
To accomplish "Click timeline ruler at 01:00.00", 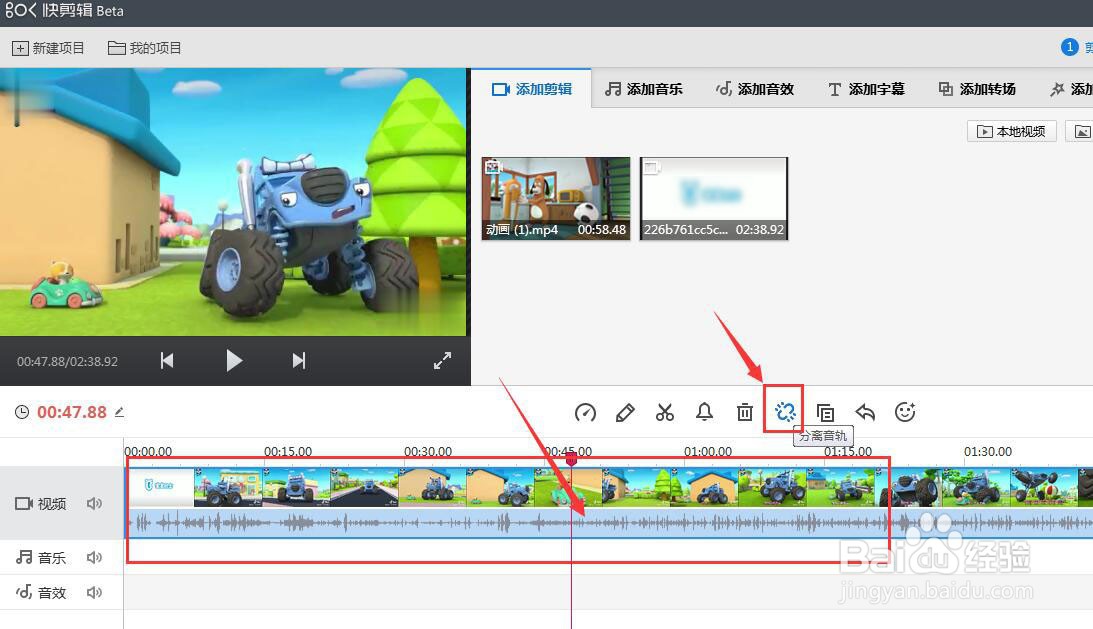I will tap(708, 452).
